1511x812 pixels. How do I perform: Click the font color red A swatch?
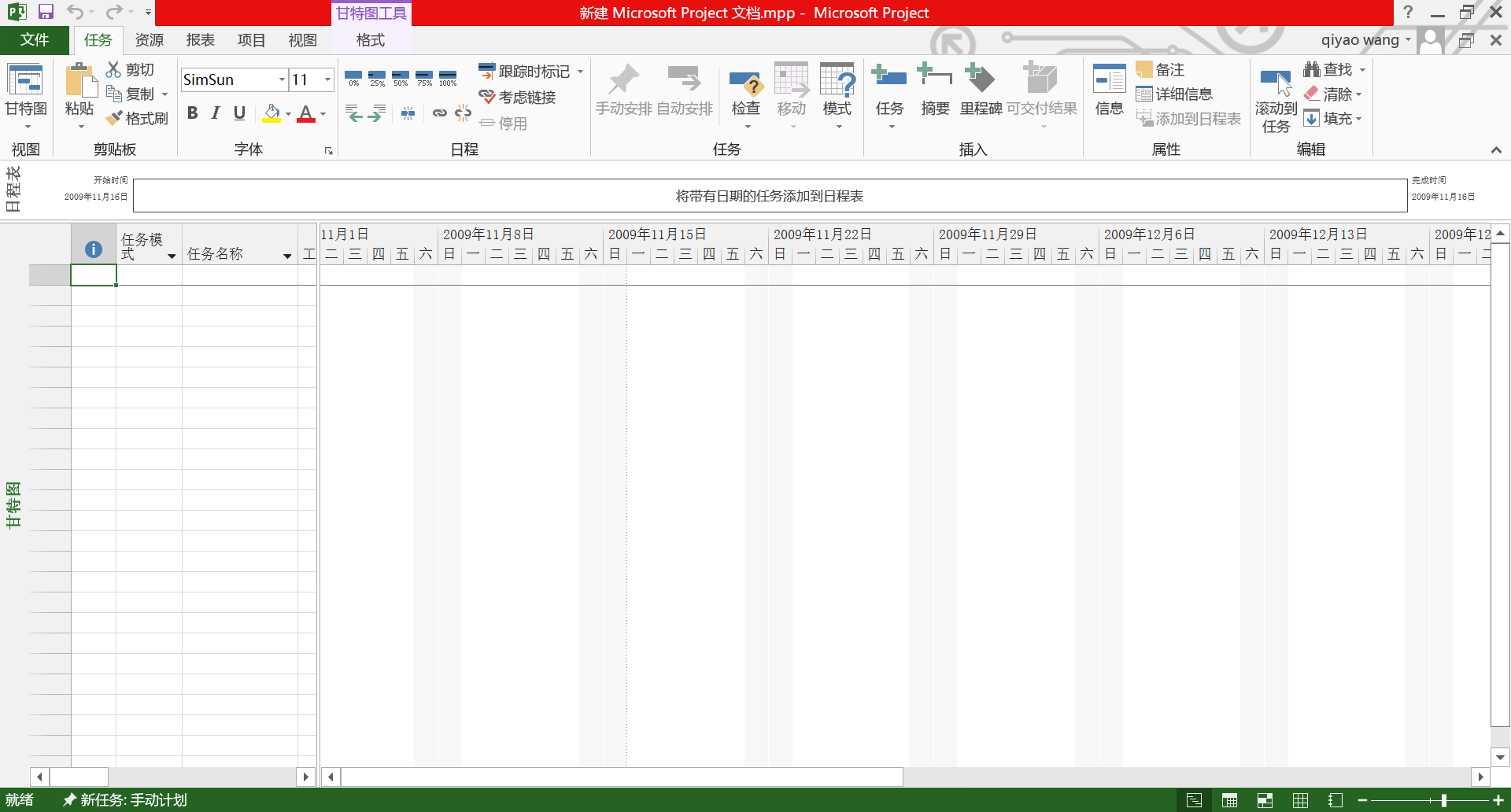306,113
